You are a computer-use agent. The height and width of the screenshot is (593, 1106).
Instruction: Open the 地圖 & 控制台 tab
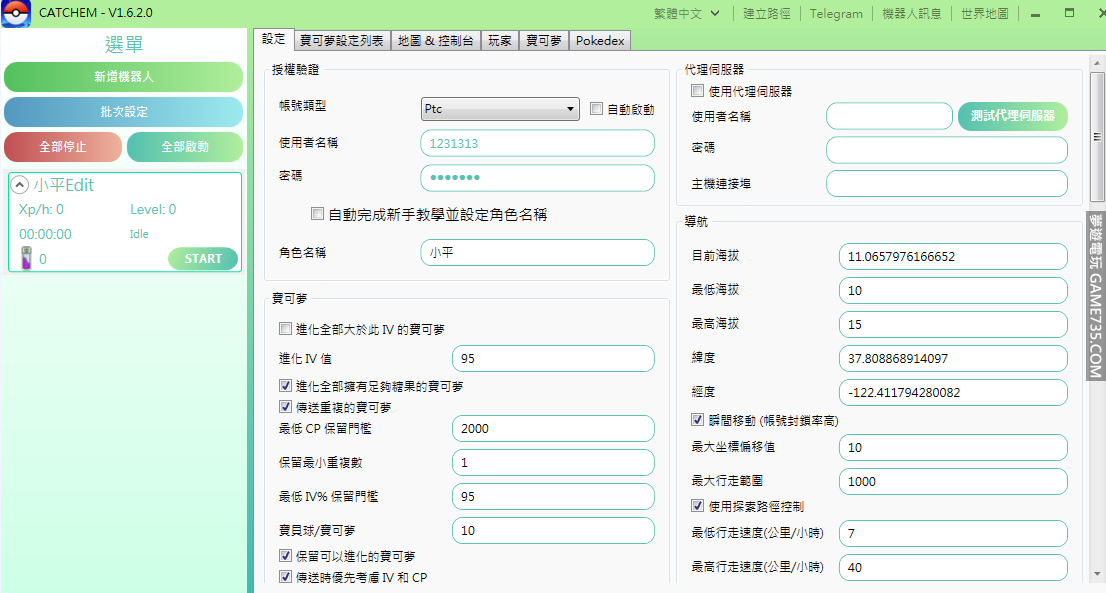[435, 40]
